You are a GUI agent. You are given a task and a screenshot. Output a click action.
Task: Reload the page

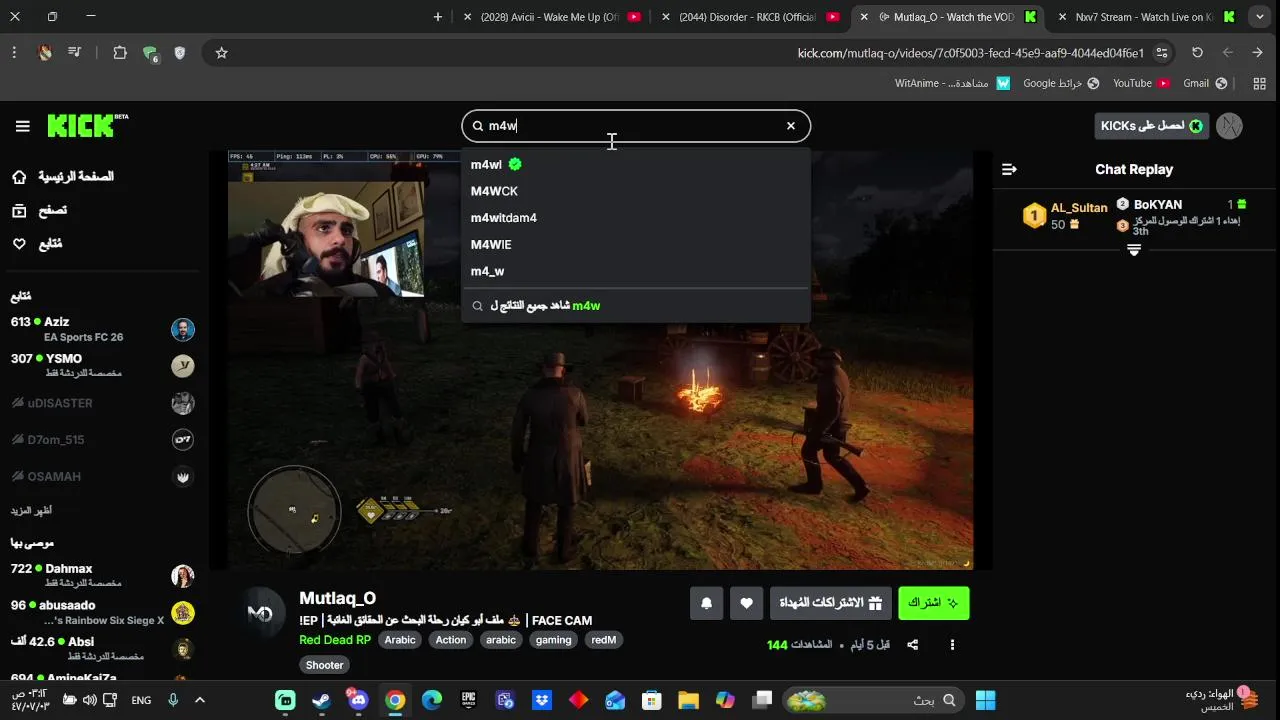(x=1197, y=53)
